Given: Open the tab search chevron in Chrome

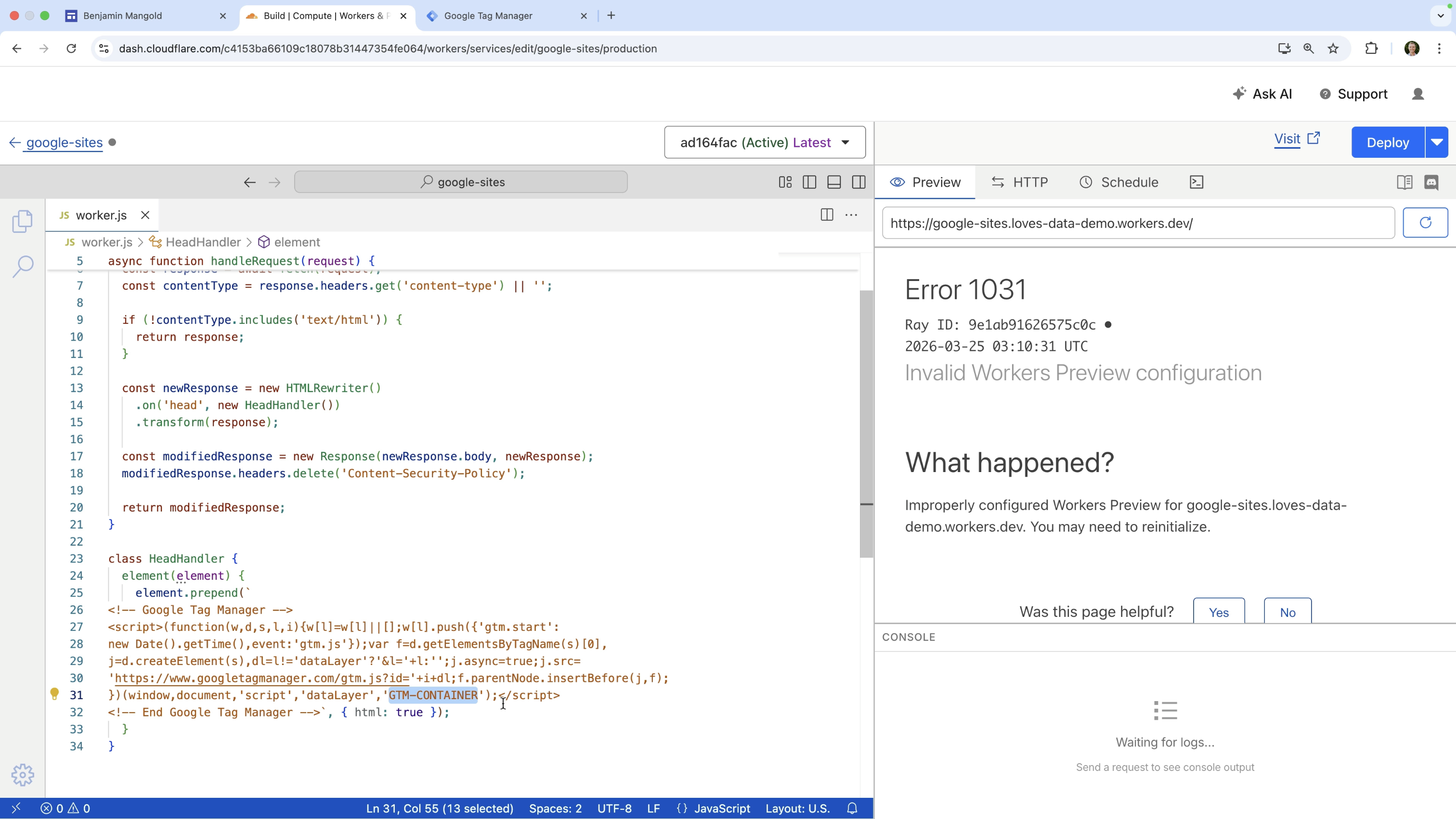Looking at the screenshot, I should click(1441, 16).
